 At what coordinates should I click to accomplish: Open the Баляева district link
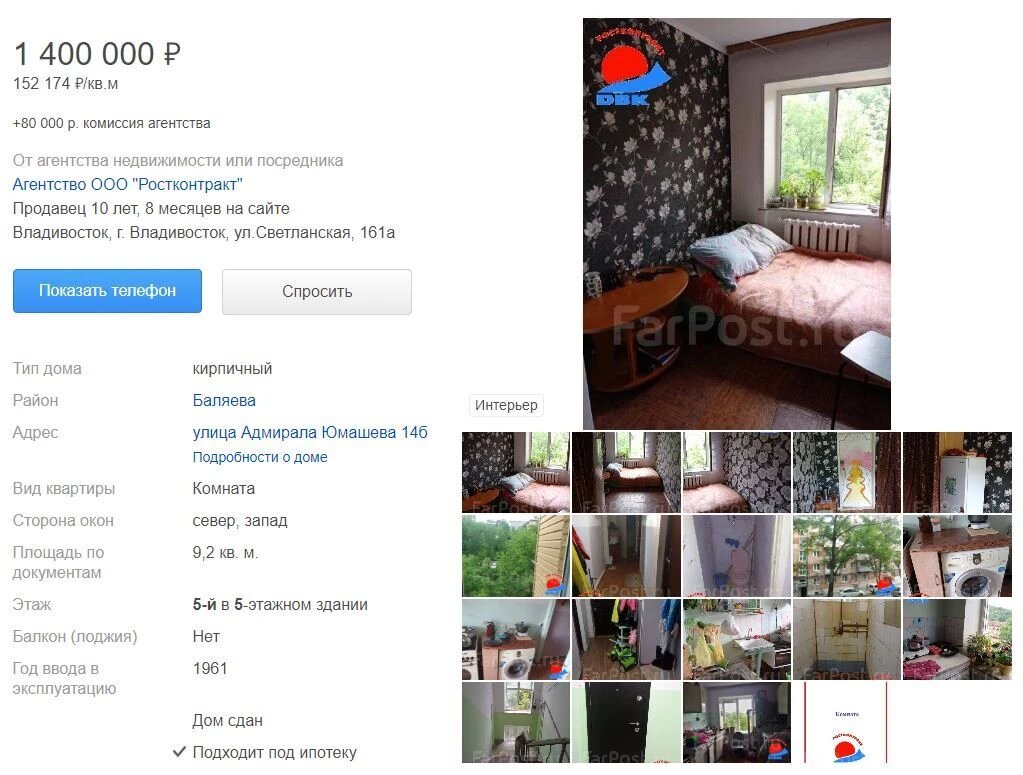point(224,401)
